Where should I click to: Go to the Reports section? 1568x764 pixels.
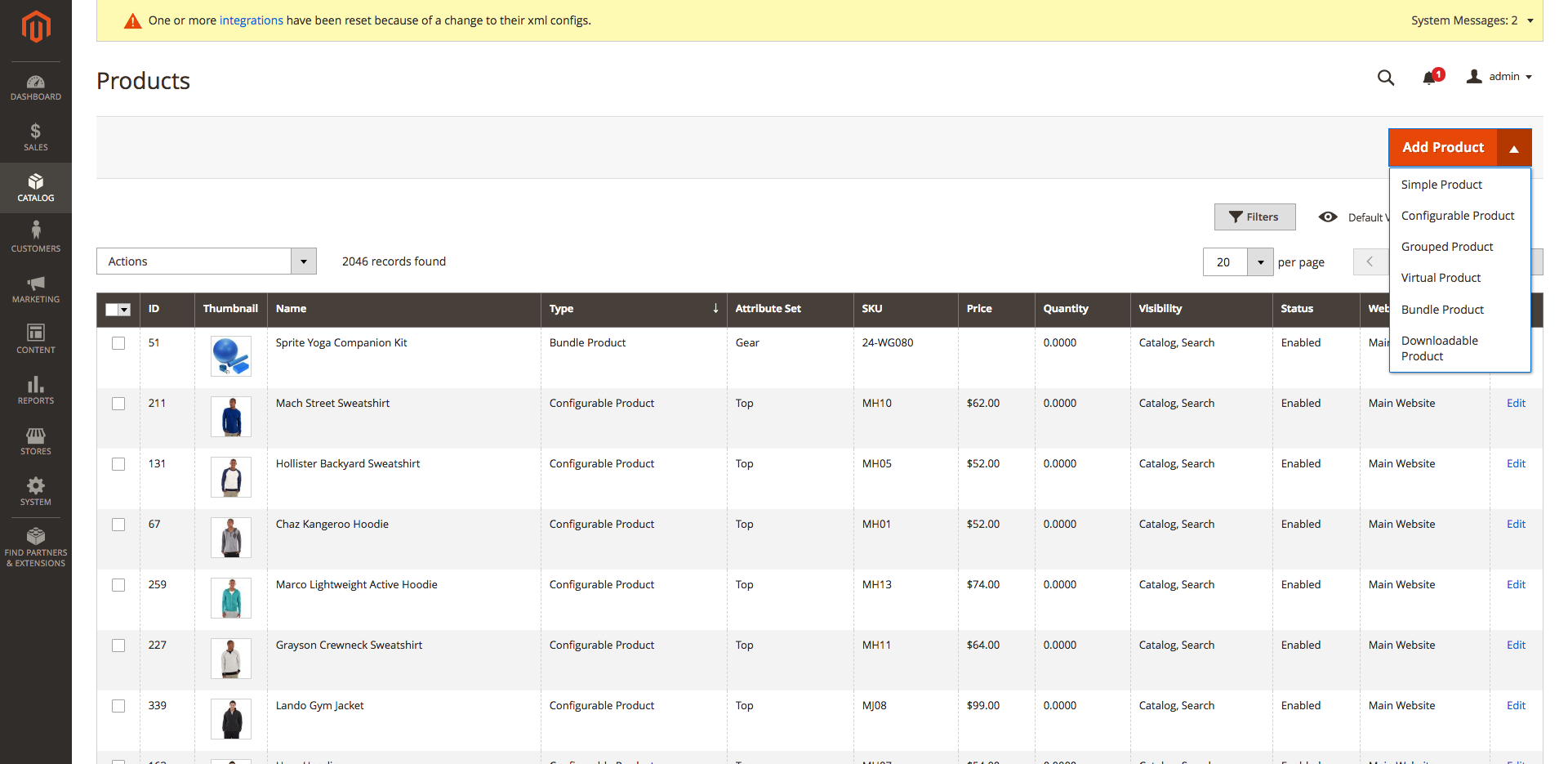[36, 390]
